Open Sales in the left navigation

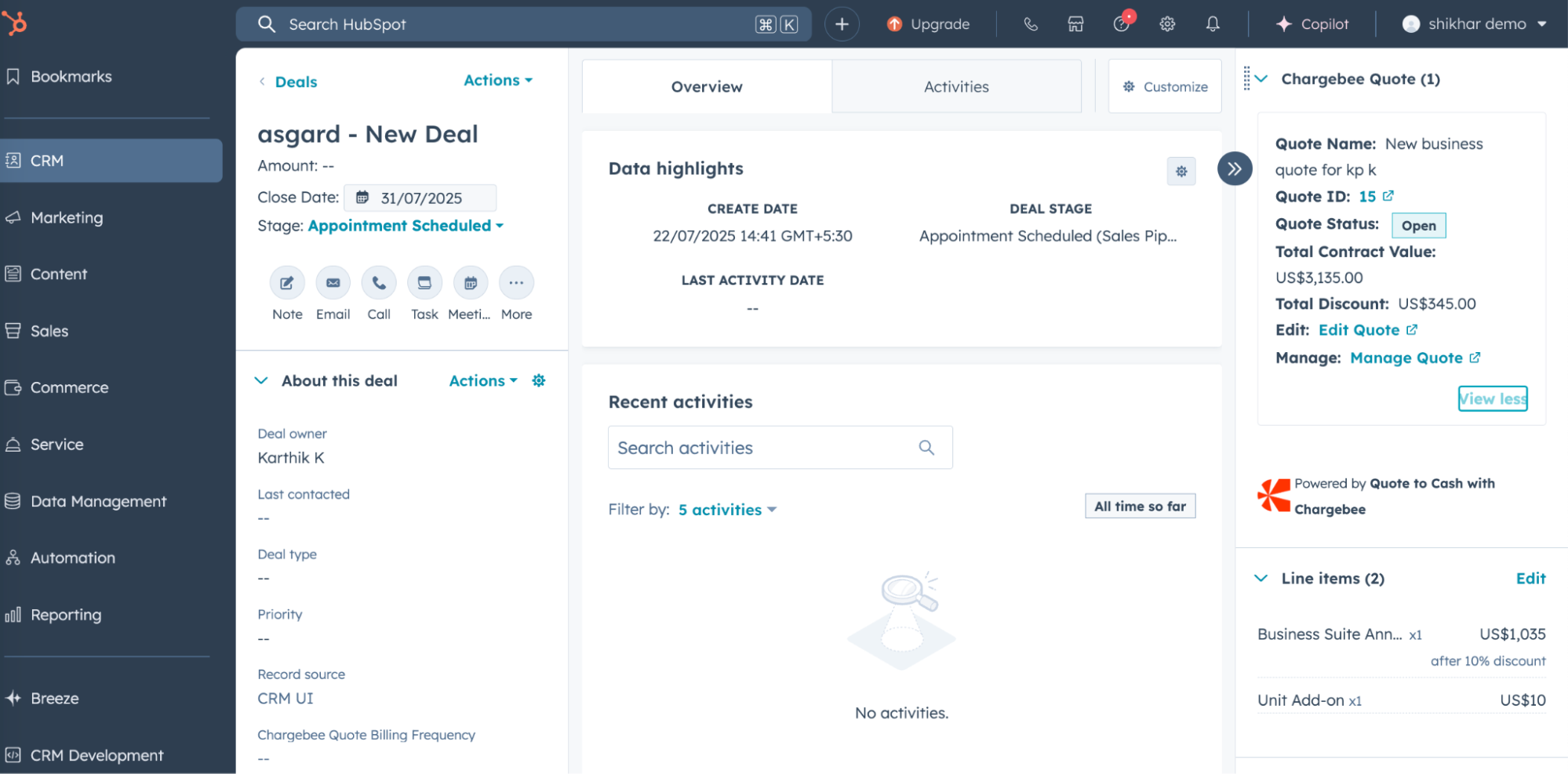49,331
